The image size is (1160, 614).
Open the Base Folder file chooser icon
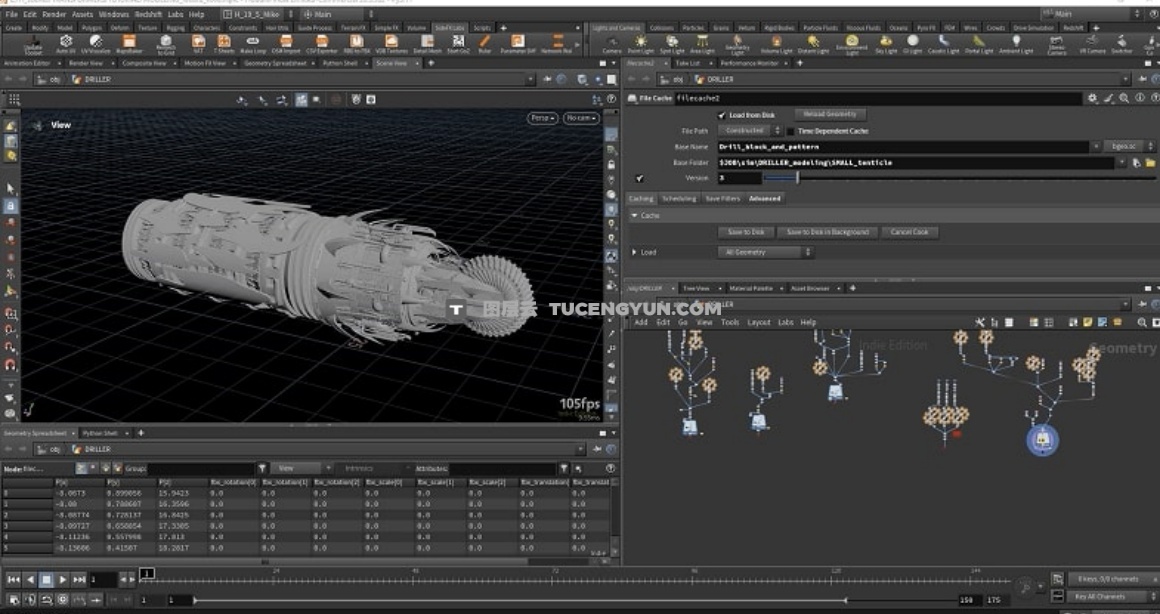(1150, 162)
